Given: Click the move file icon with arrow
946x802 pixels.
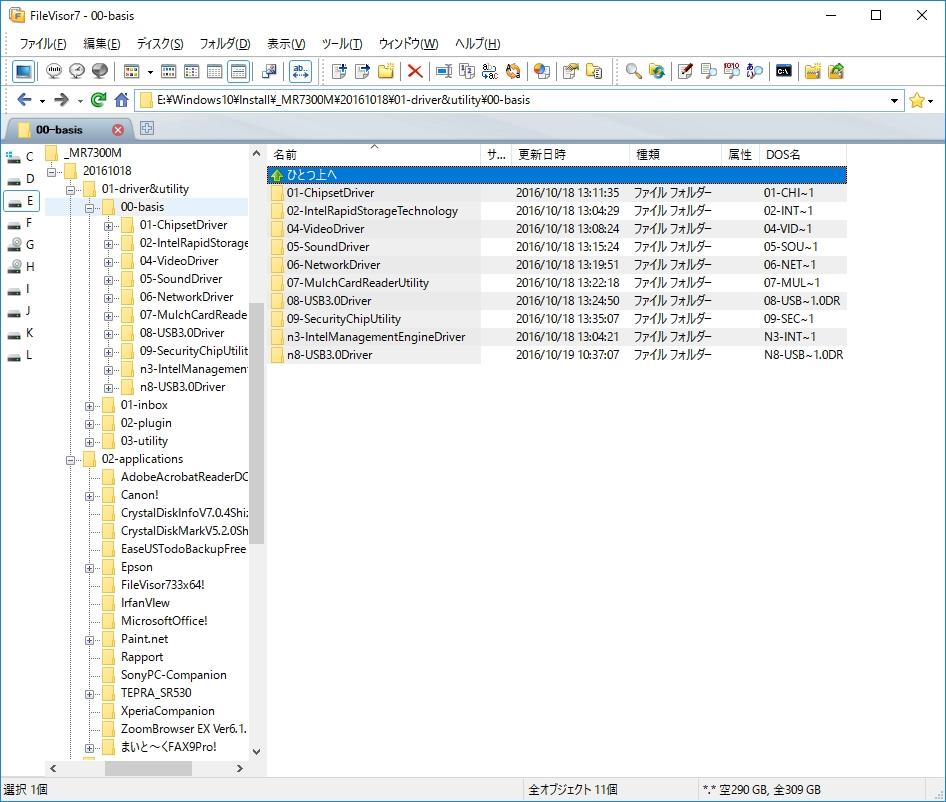Looking at the screenshot, I should (363, 72).
